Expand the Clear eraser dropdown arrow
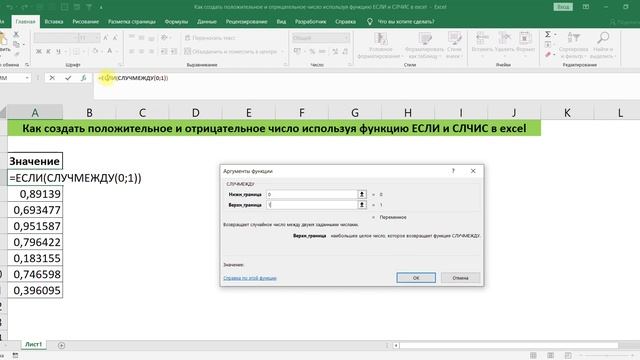This screenshot has height=360, width=640. coord(555,54)
